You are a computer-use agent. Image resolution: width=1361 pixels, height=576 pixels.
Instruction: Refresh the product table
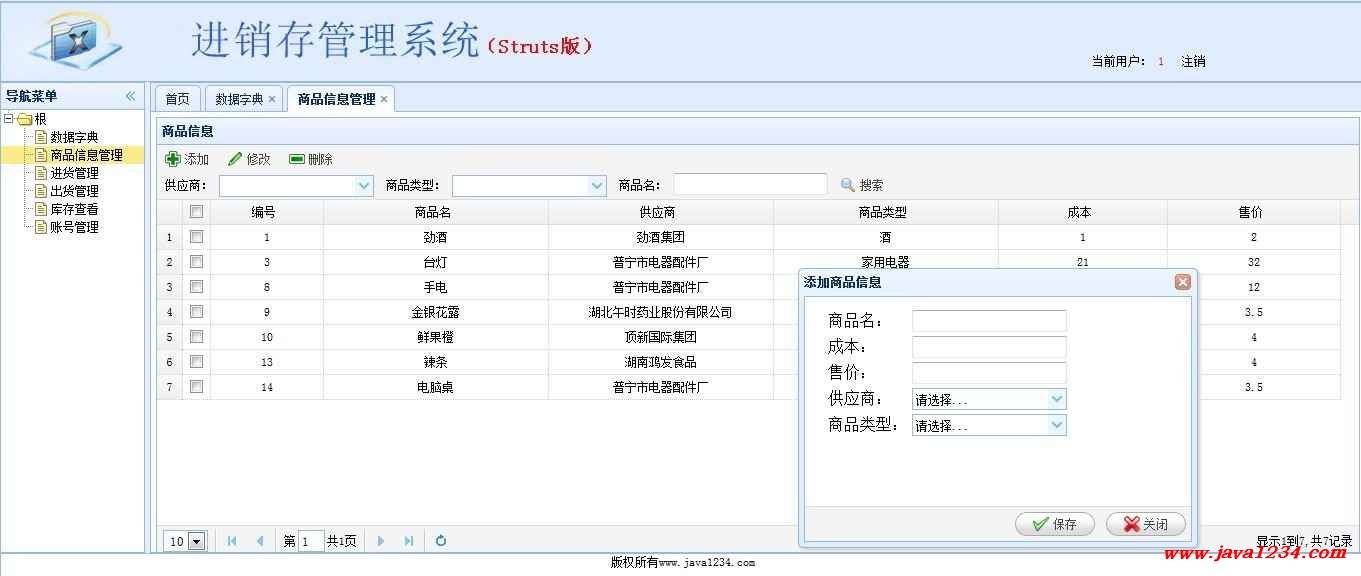[440, 541]
